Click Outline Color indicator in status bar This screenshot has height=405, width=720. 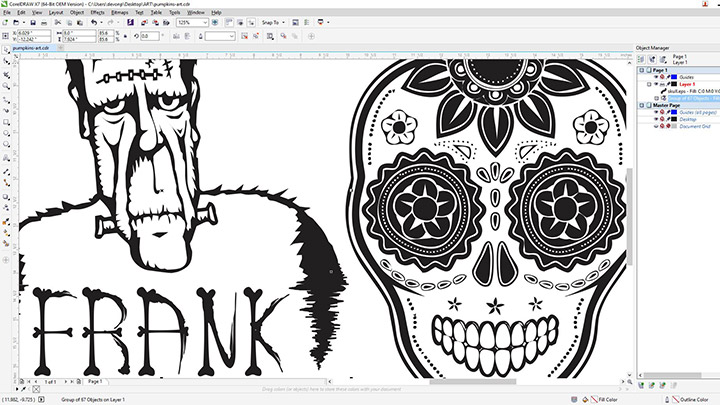[x=690, y=399]
